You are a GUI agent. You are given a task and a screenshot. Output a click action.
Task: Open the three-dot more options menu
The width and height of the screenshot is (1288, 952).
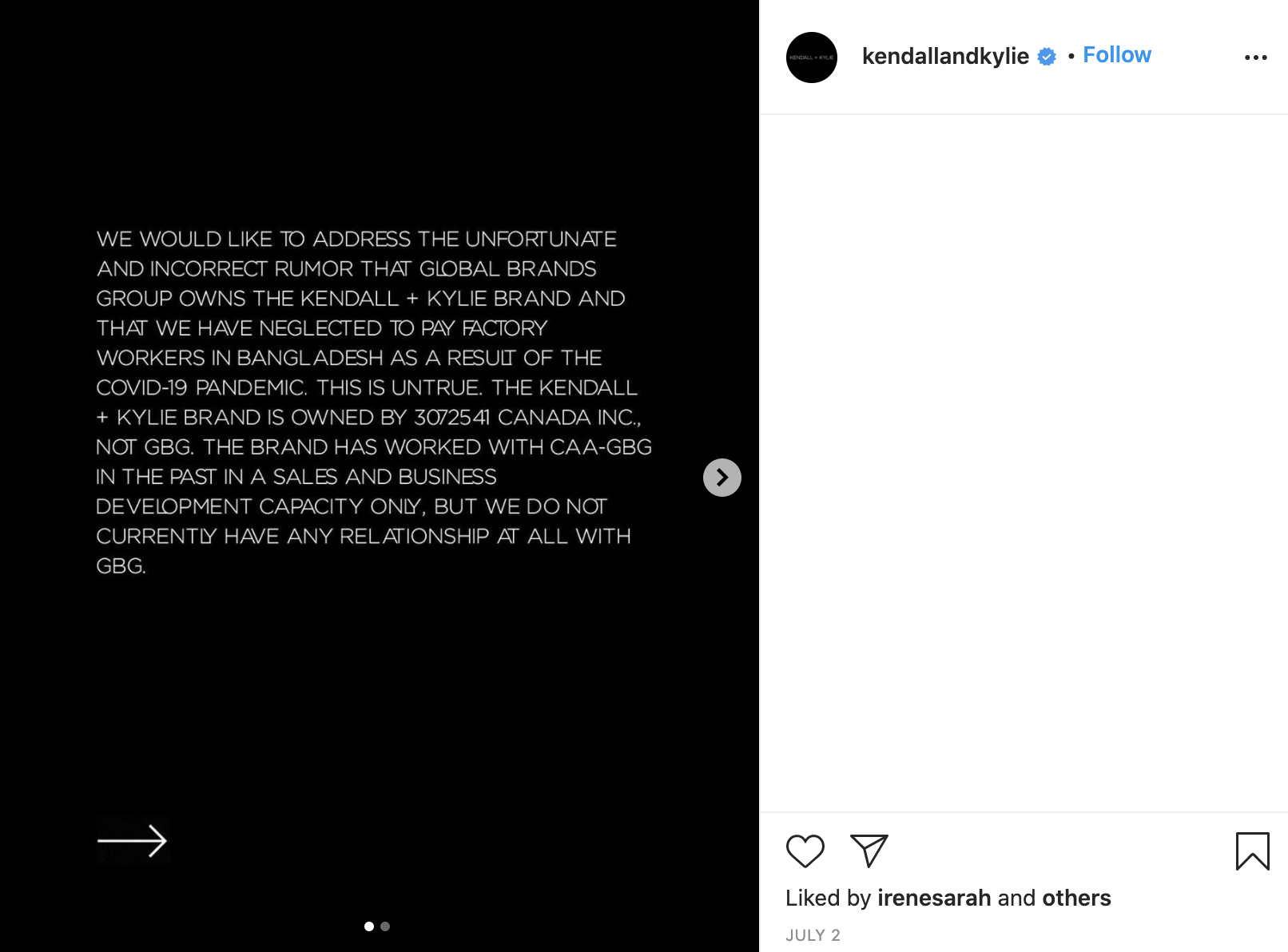pos(1255,58)
